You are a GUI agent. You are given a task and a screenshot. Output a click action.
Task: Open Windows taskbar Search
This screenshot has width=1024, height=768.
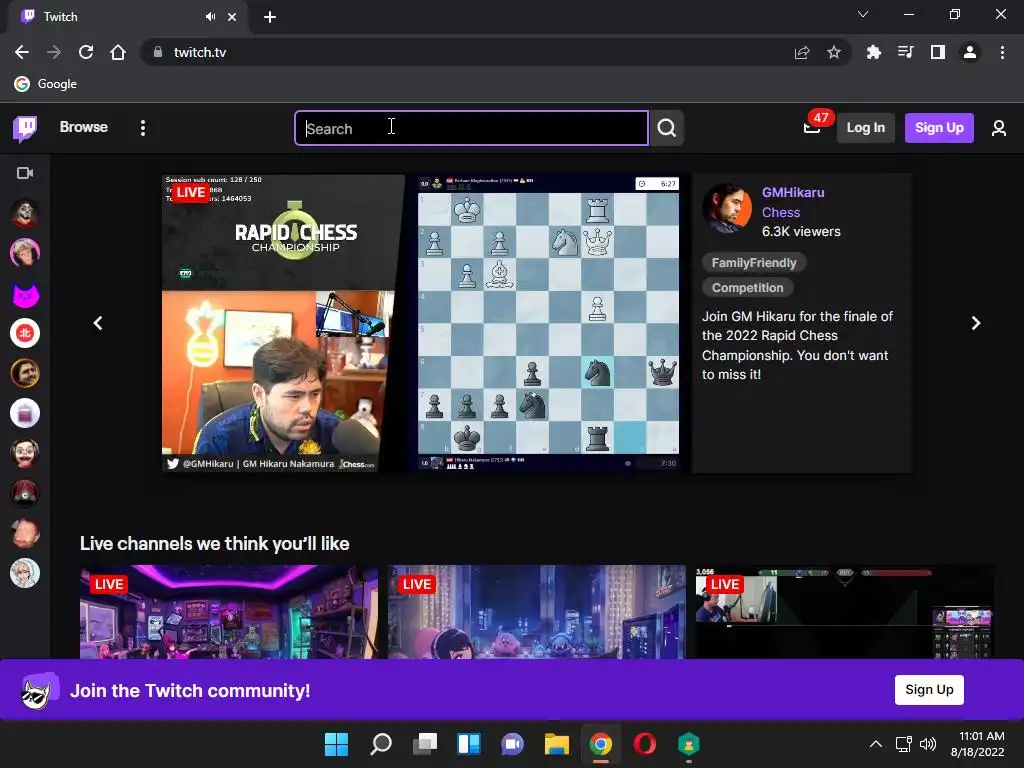pos(381,744)
